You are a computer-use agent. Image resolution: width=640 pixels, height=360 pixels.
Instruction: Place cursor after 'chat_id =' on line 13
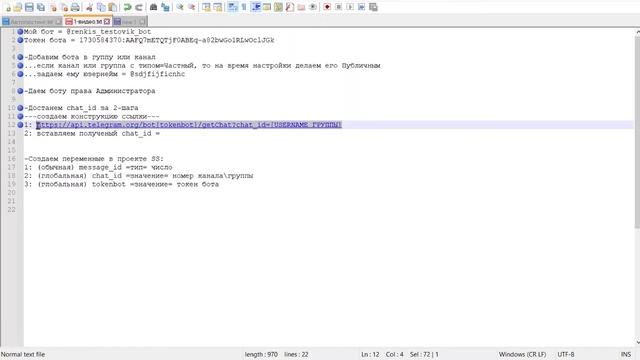[161, 133]
